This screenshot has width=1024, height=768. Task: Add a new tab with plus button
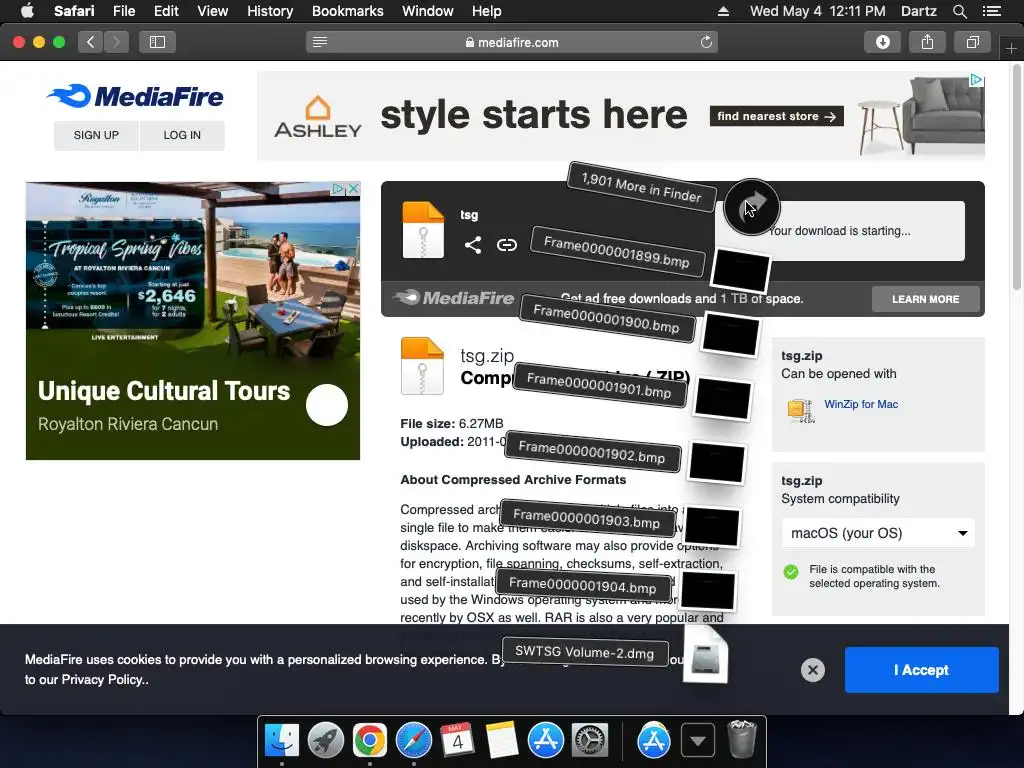1011,48
